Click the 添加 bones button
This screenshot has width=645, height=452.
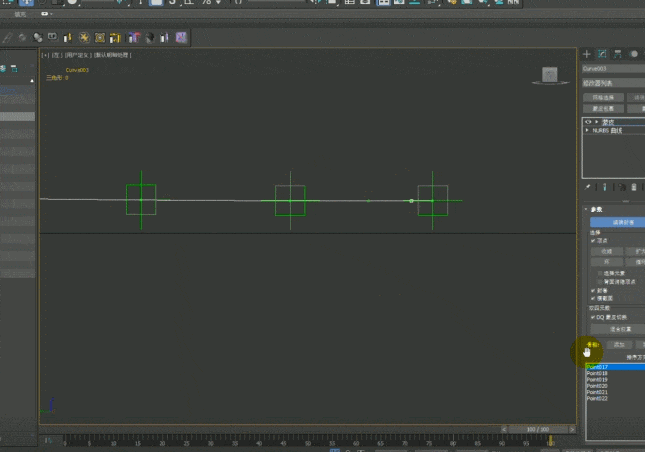[619, 345]
